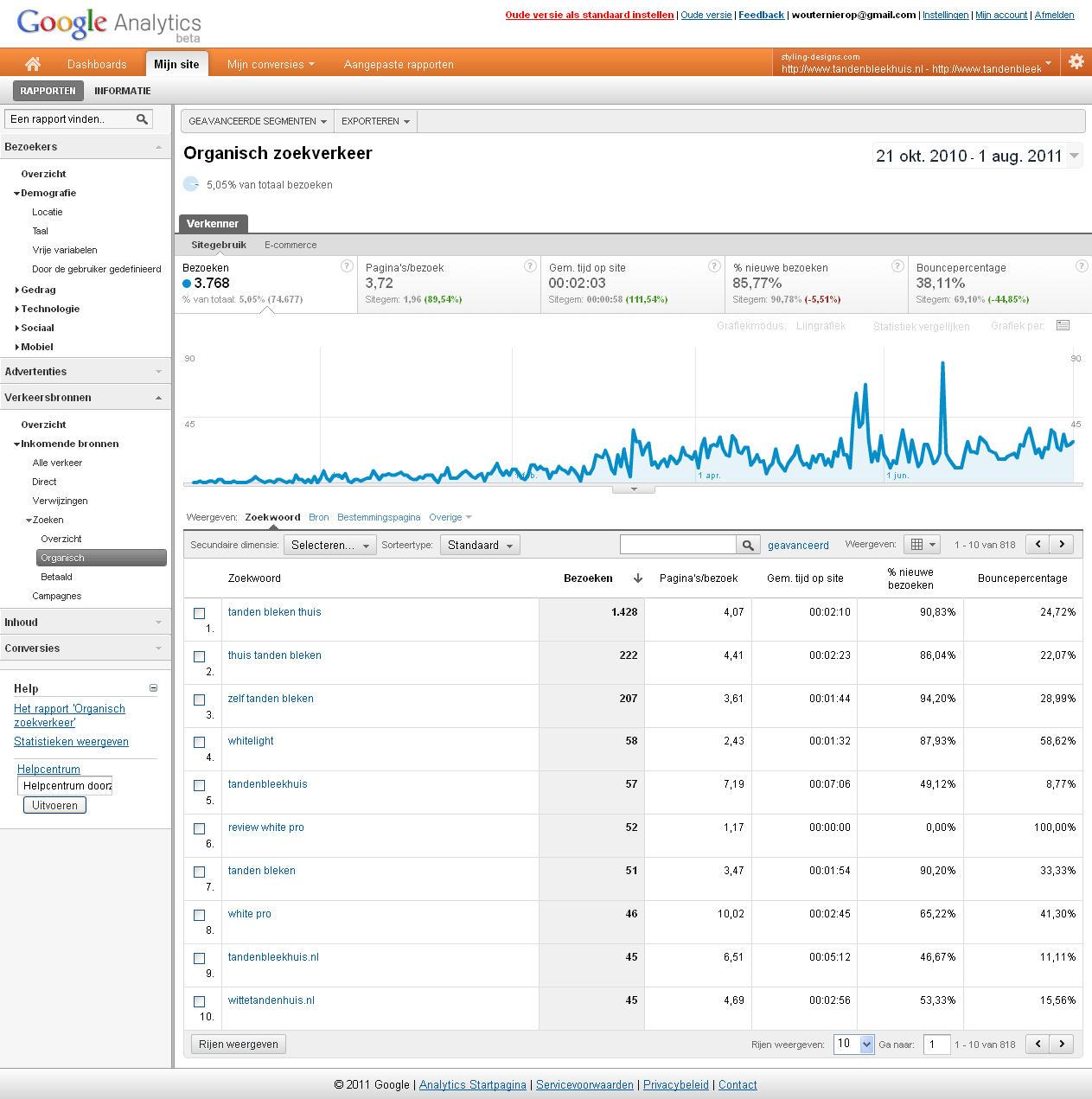1092x1099 pixels.
Task: Check the box for 'thuis tanden bleken'
Action: 200,656
